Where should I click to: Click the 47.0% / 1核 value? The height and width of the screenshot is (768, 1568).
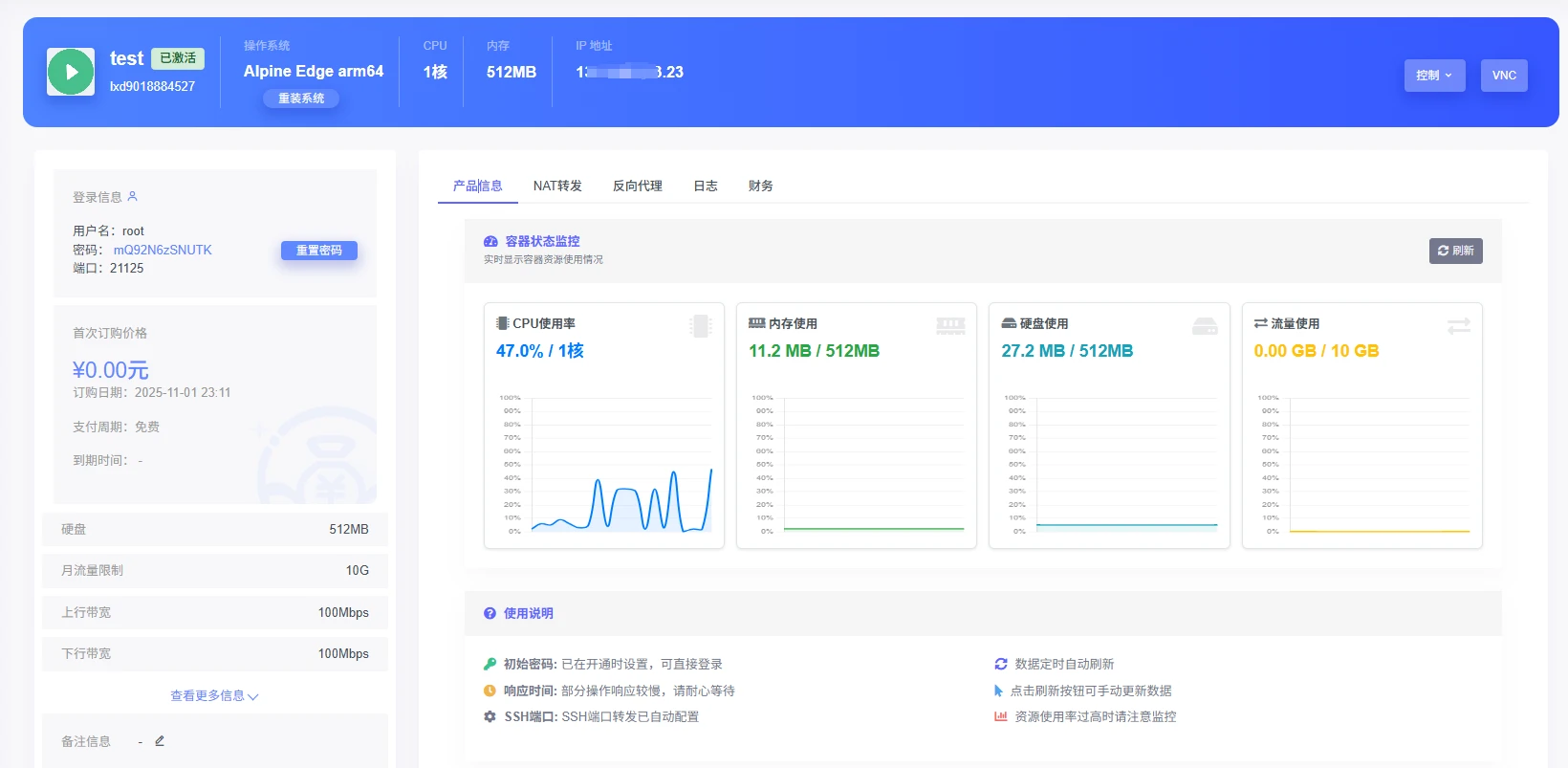pyautogui.click(x=540, y=351)
